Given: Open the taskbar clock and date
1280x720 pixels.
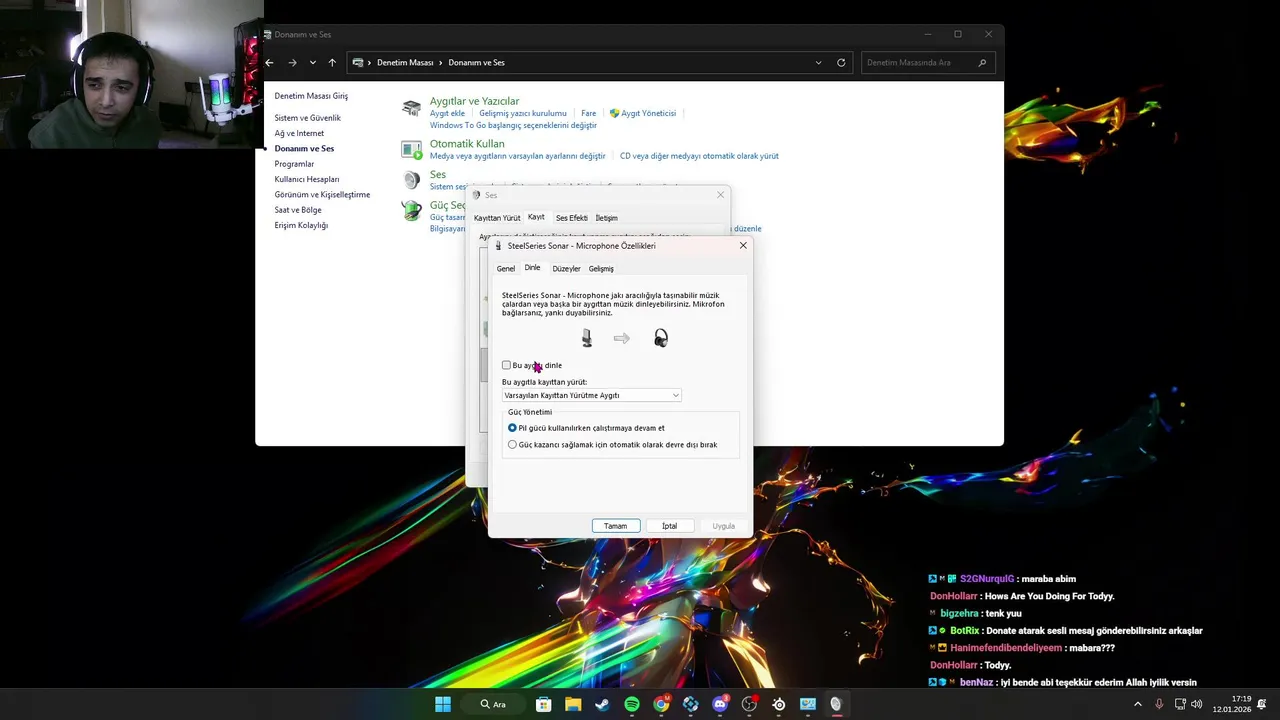Looking at the screenshot, I should [1232, 704].
